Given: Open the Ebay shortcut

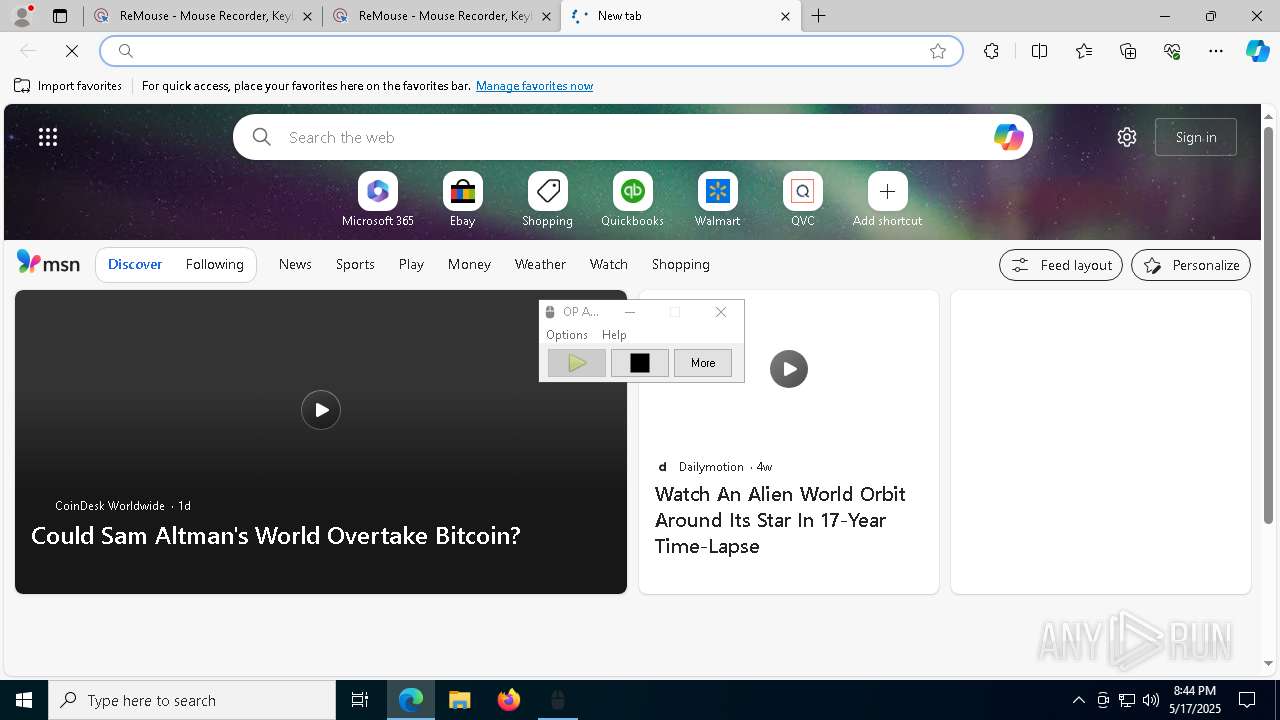Looking at the screenshot, I should (463, 200).
